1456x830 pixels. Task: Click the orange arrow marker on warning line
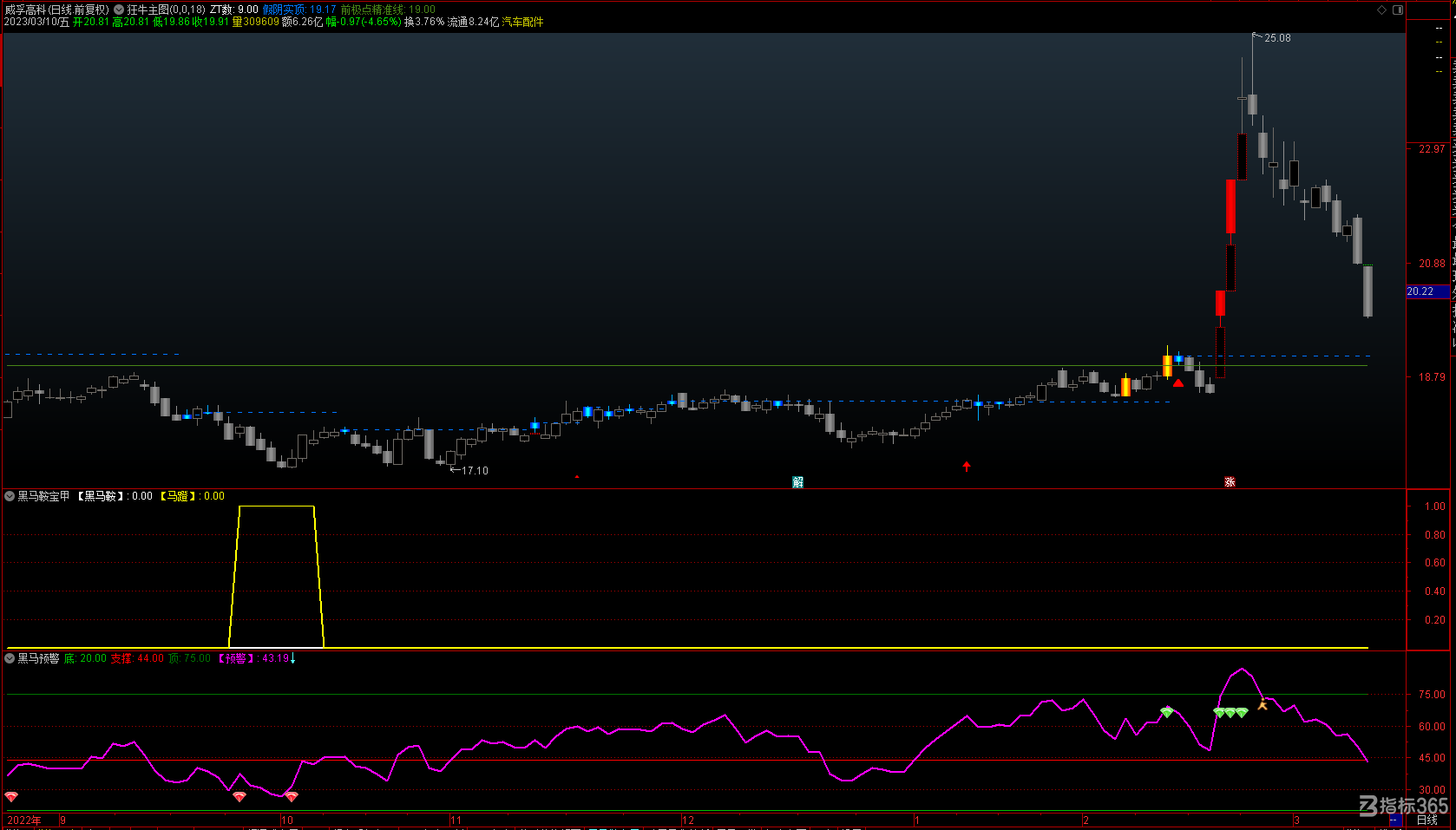point(1263,705)
